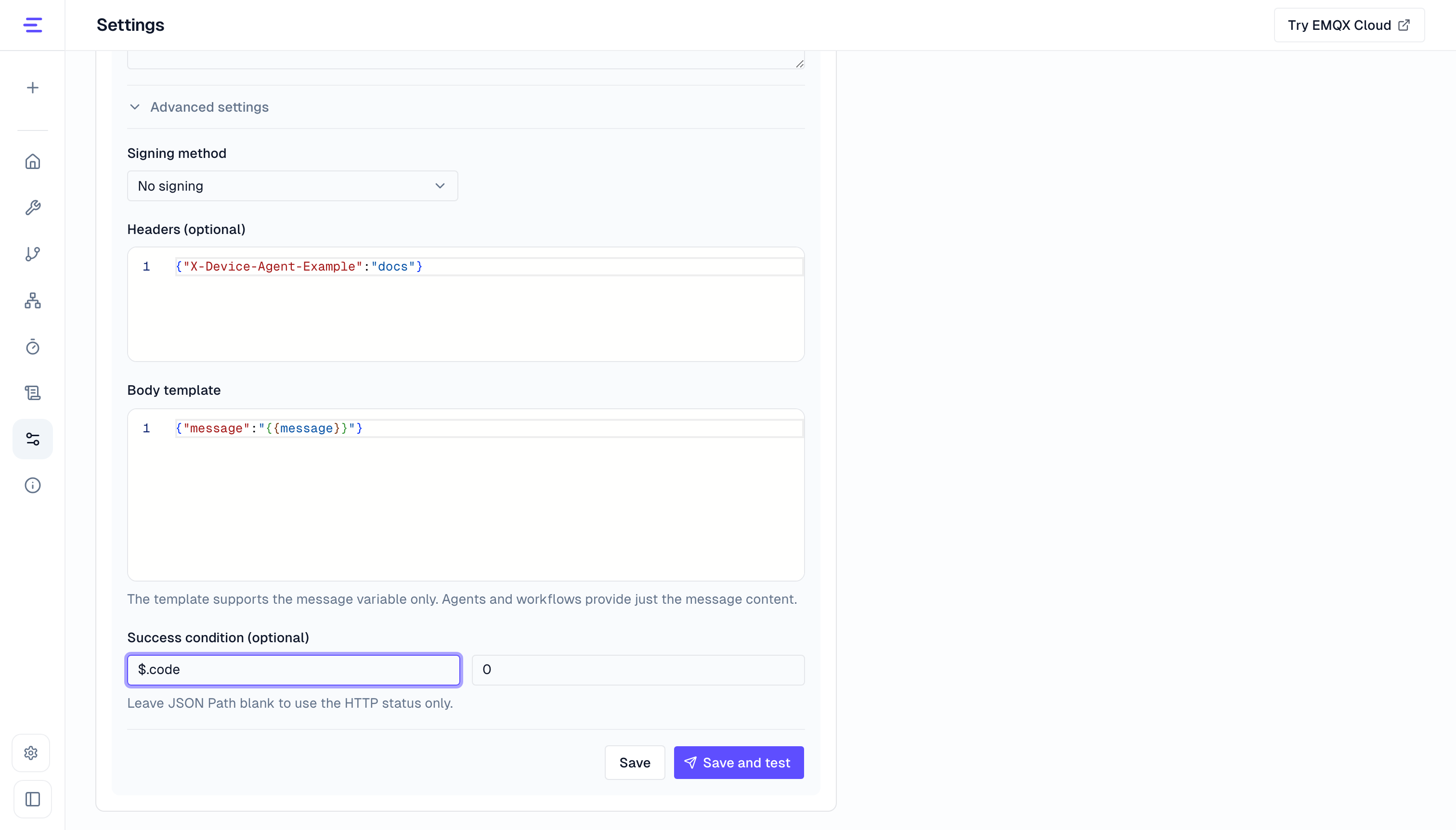Click the Save button
1456x830 pixels.
click(635, 763)
